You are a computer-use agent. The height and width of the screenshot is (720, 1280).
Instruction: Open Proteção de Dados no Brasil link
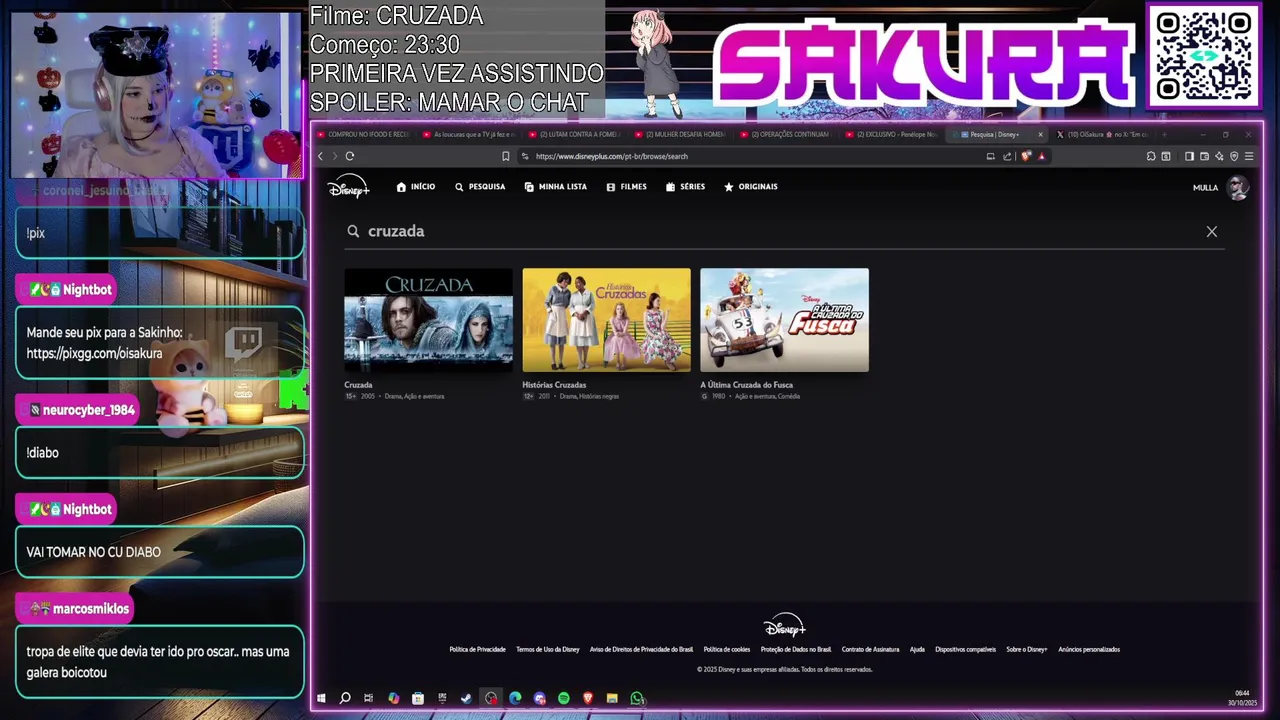click(x=796, y=650)
